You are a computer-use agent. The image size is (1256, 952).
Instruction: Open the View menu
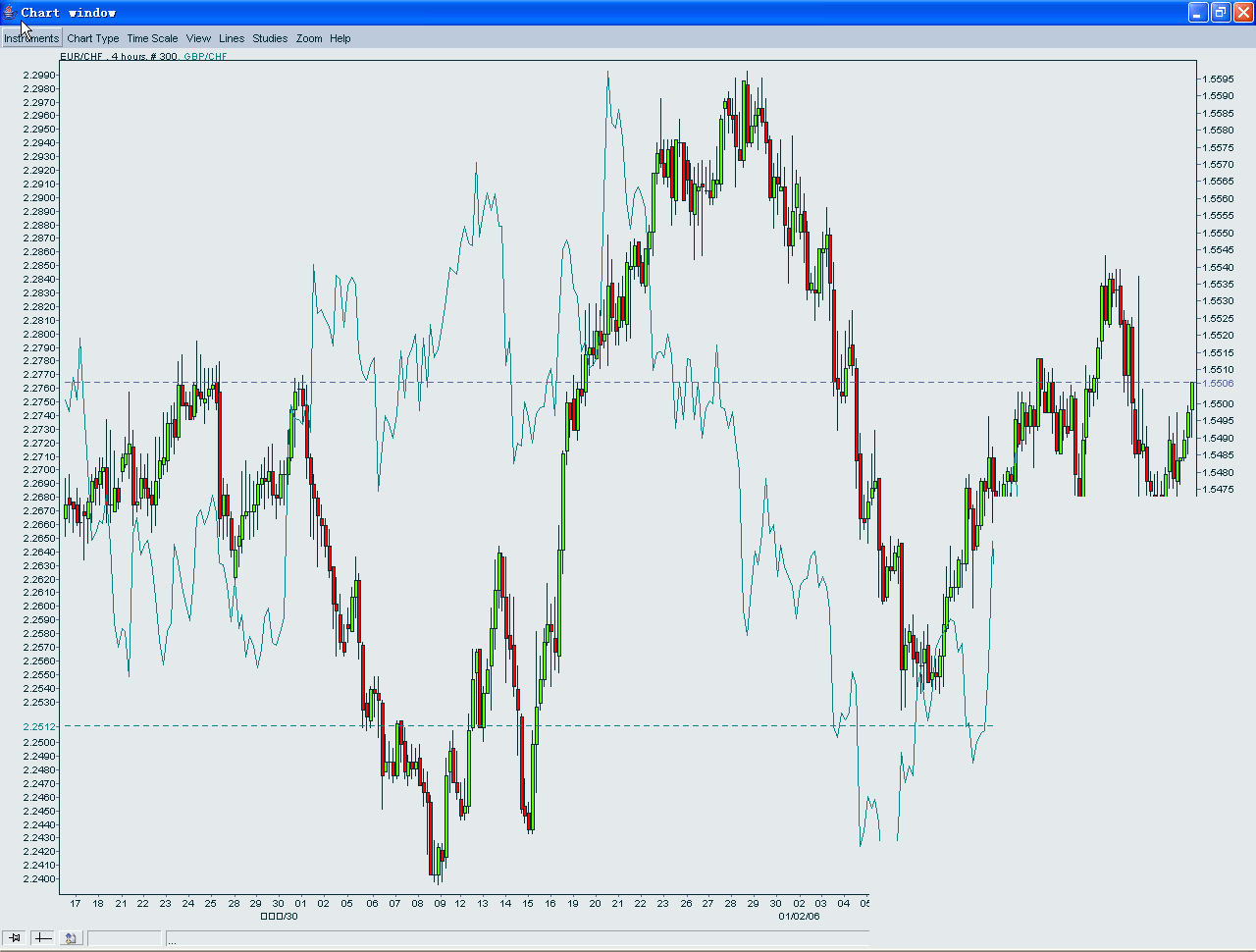(x=198, y=38)
